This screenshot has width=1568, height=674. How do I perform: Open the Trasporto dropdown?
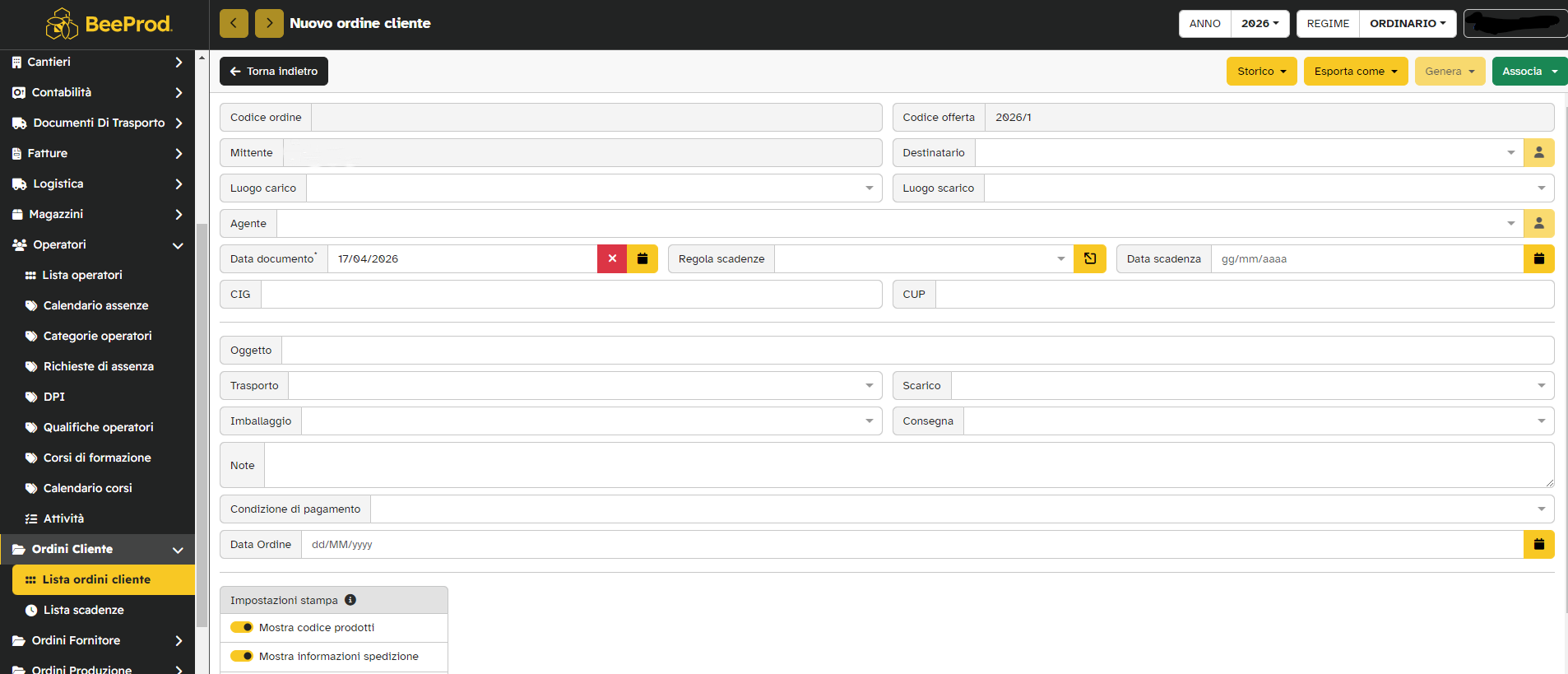585,385
